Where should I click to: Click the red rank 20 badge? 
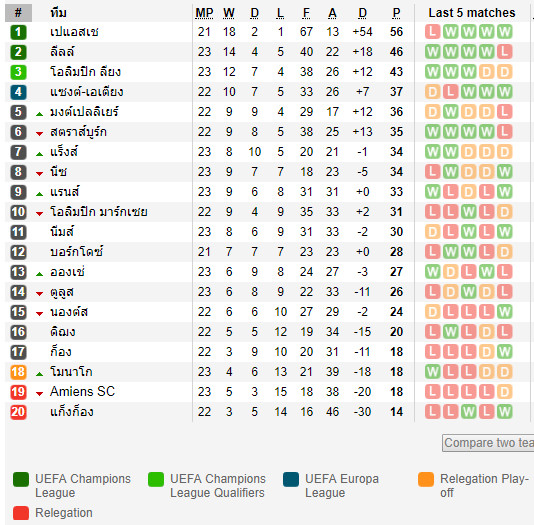pos(18,412)
